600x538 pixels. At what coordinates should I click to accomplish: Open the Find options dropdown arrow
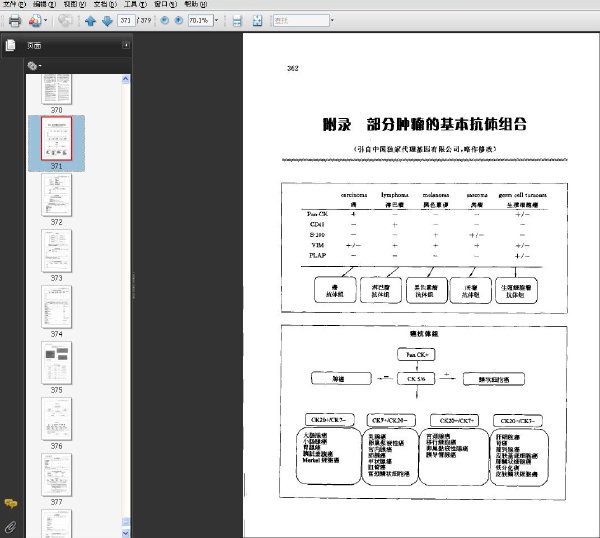(332, 20)
